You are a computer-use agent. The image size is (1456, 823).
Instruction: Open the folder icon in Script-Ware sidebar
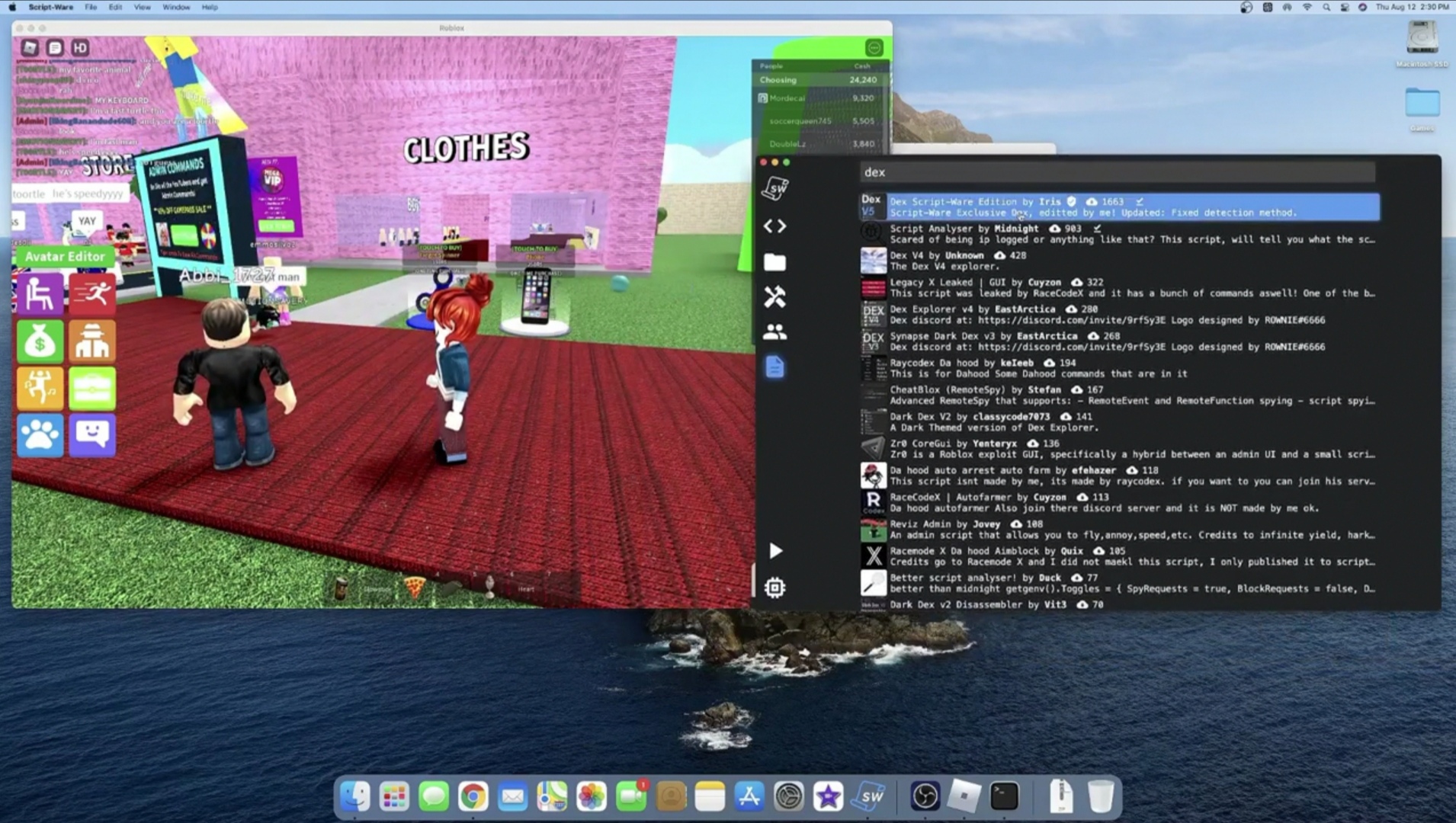click(775, 262)
